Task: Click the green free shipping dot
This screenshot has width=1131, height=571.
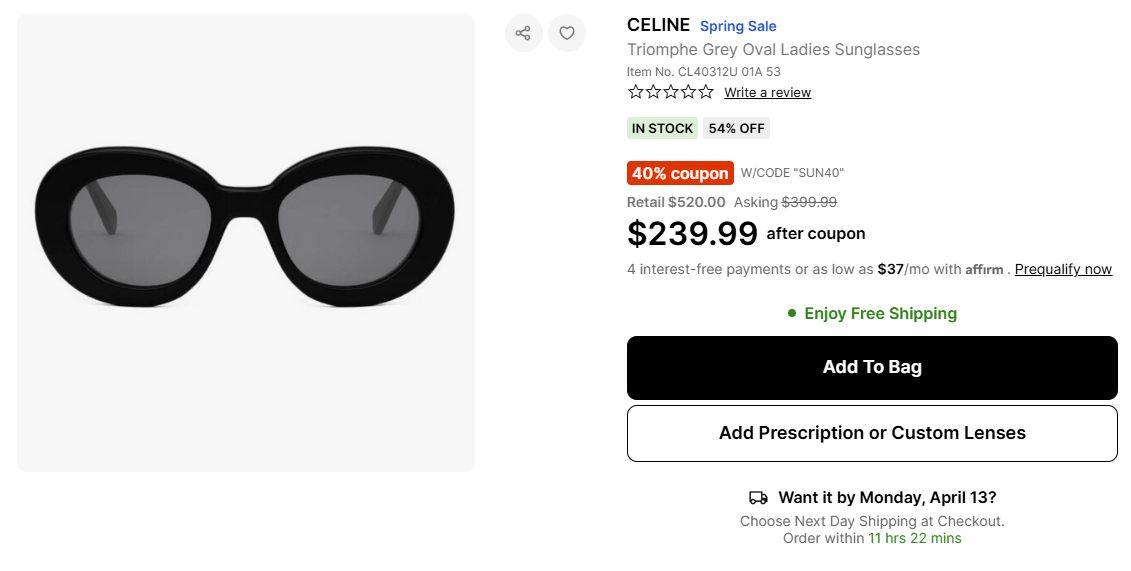Action: tap(792, 314)
